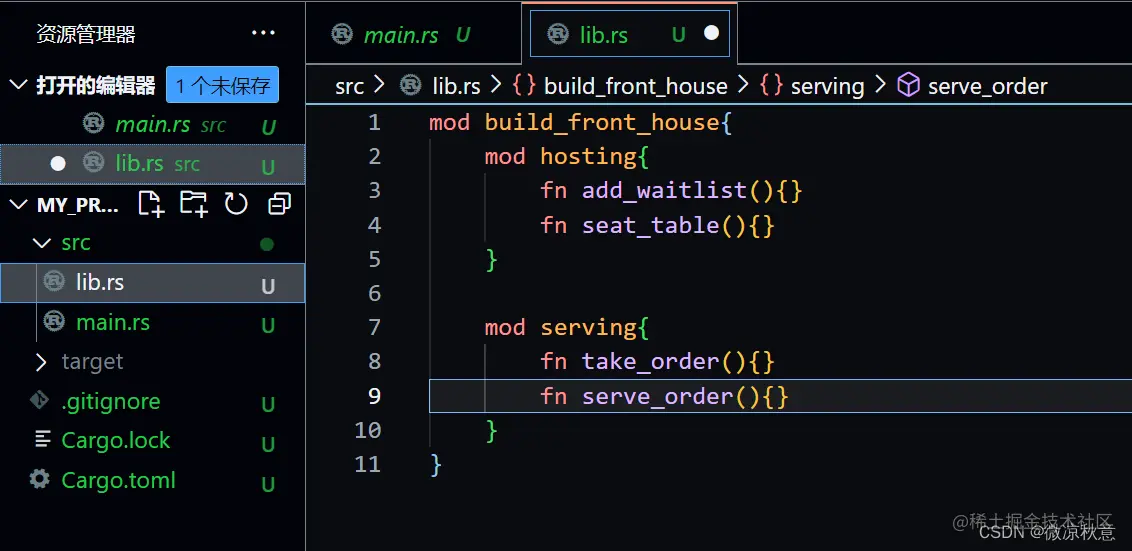This screenshot has width=1132, height=551.
Task: Open the explorer more actions ellipsis
Action: [x=264, y=33]
